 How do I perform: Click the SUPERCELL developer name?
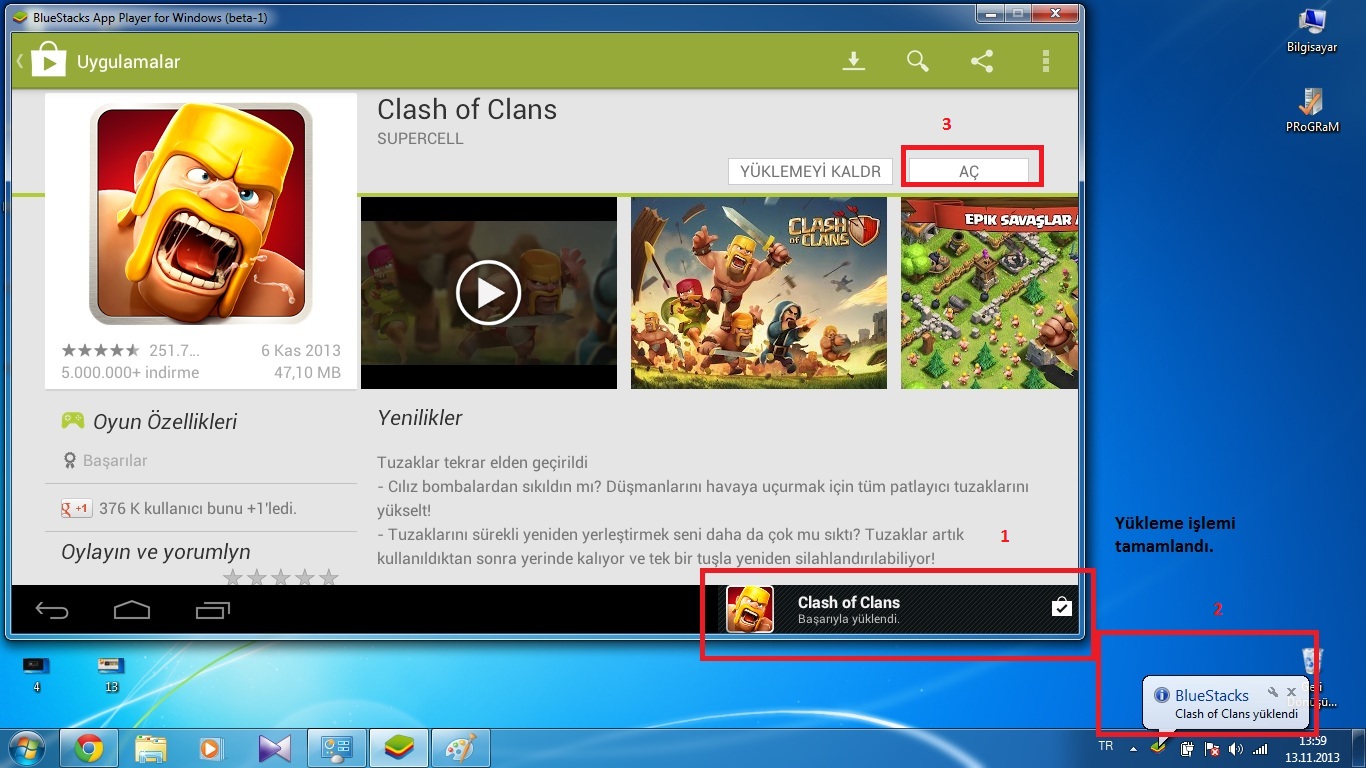point(420,139)
